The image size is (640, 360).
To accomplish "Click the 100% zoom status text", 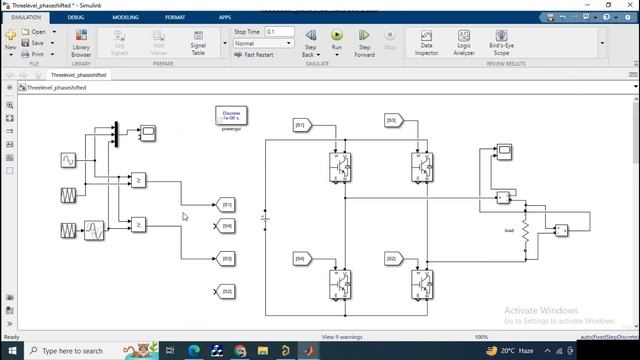I will pyautogui.click(x=481, y=337).
